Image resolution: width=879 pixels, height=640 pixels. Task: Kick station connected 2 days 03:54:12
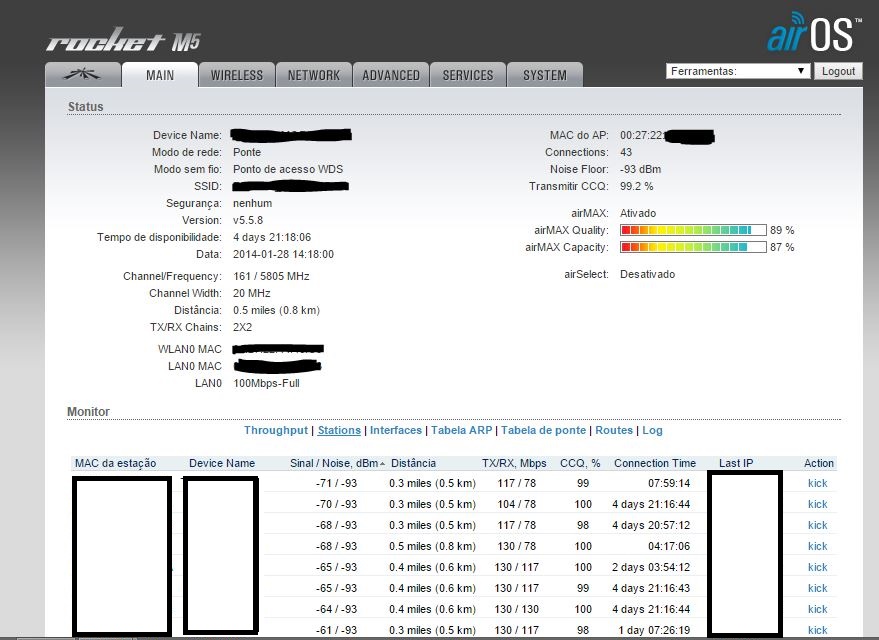[817, 567]
